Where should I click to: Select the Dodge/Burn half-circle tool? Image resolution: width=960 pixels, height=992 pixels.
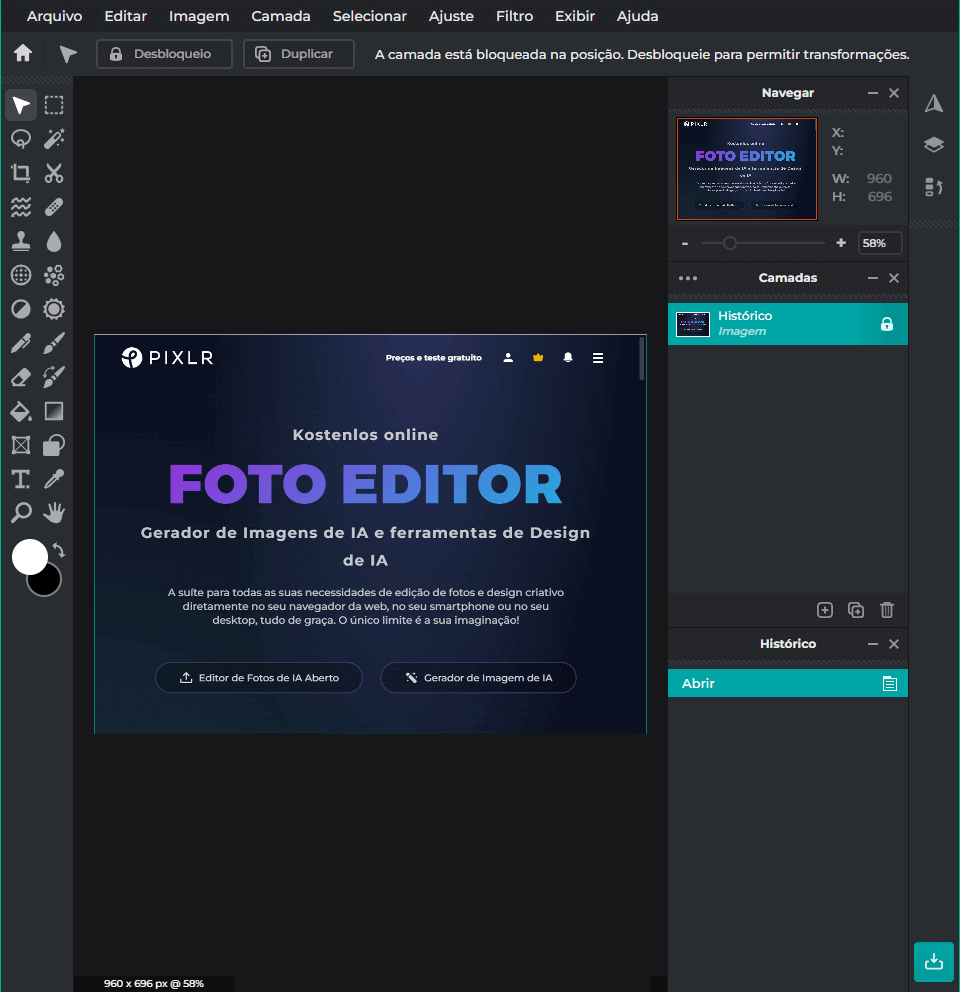tap(21, 309)
